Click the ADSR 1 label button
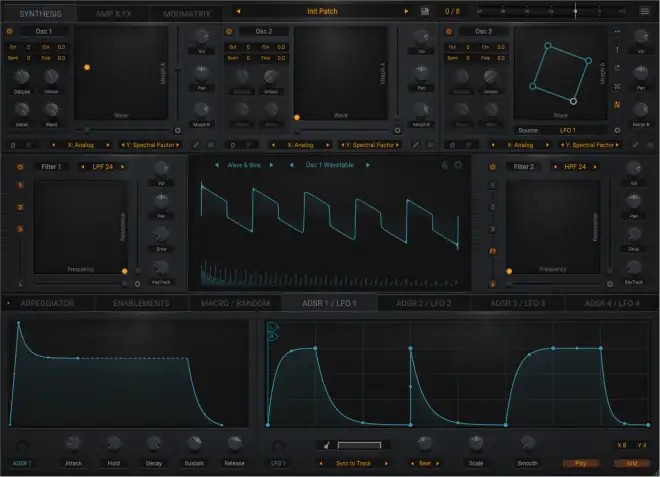Screen dimensions: 660x477 coord(22,463)
